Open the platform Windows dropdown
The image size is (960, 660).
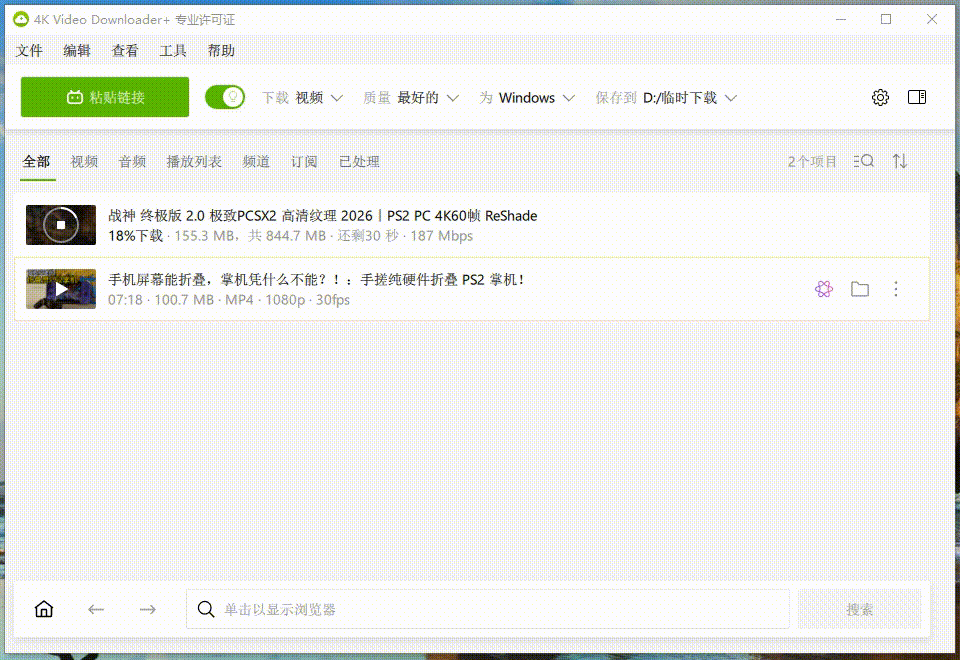pyautogui.click(x=527, y=98)
